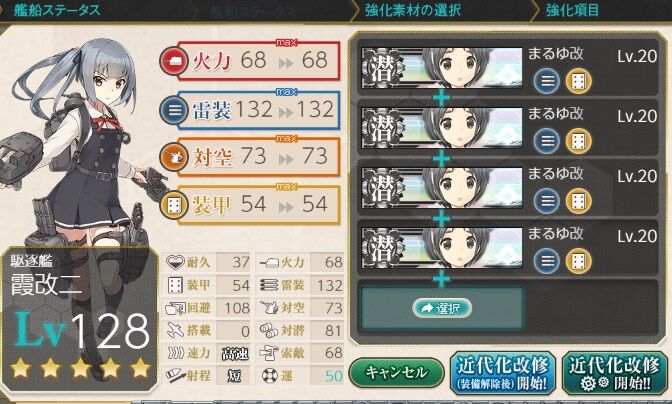Click the 選択 button in empty slot
The width and height of the screenshot is (672, 404).
442,308
